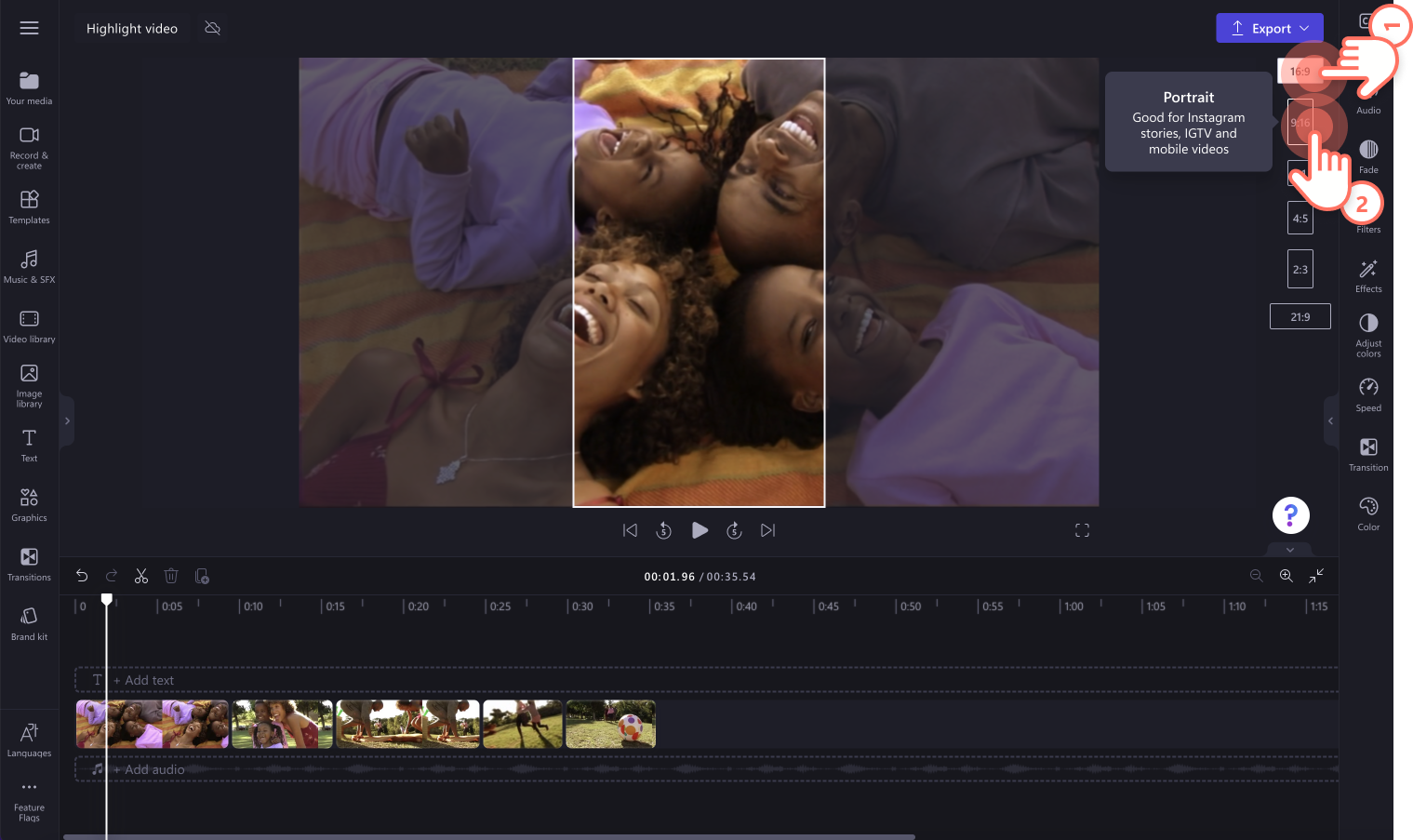Open Transitions panel in left sidebar
The width and height of the screenshot is (1413, 840).
pyautogui.click(x=29, y=565)
